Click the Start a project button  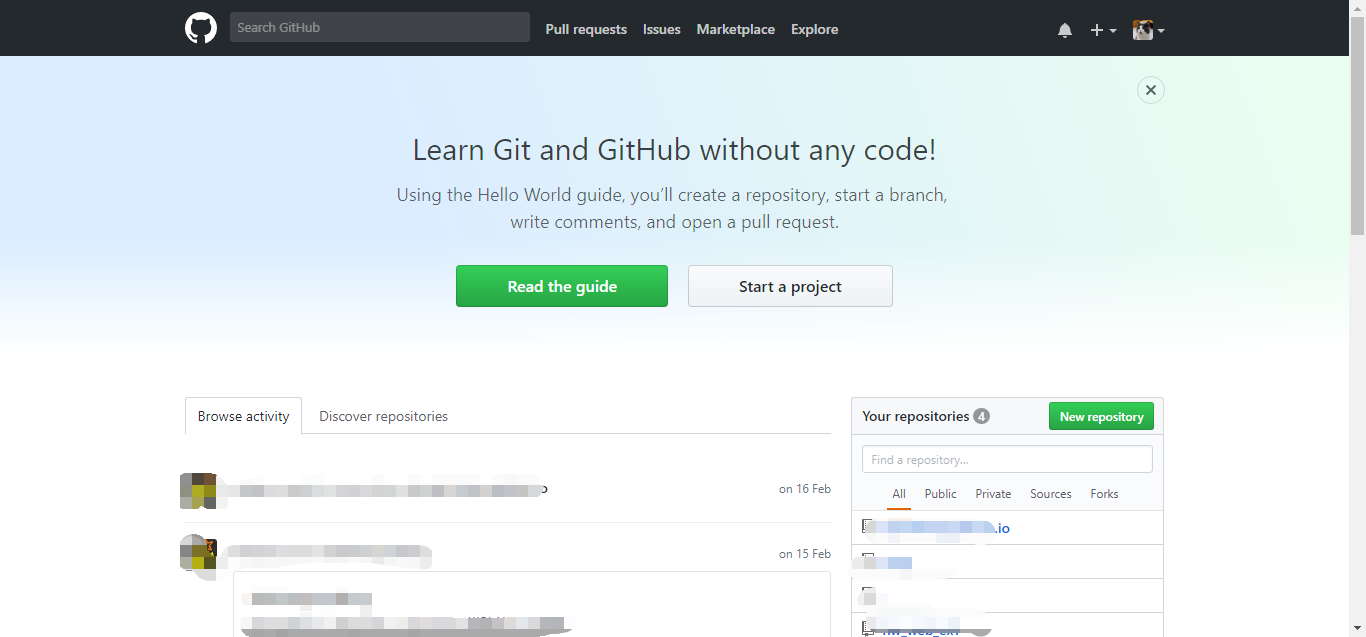coord(790,286)
